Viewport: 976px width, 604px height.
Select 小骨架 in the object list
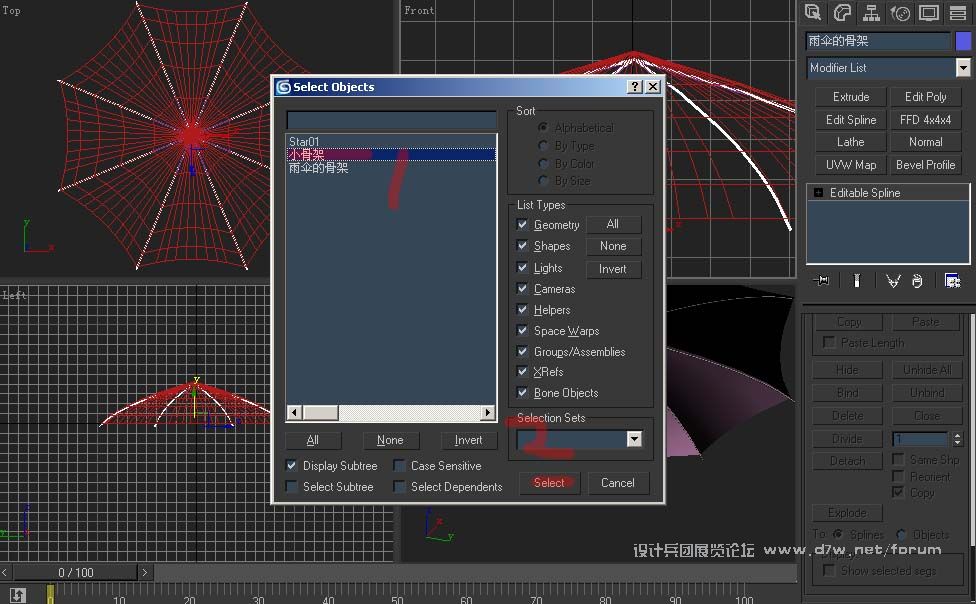click(x=392, y=154)
